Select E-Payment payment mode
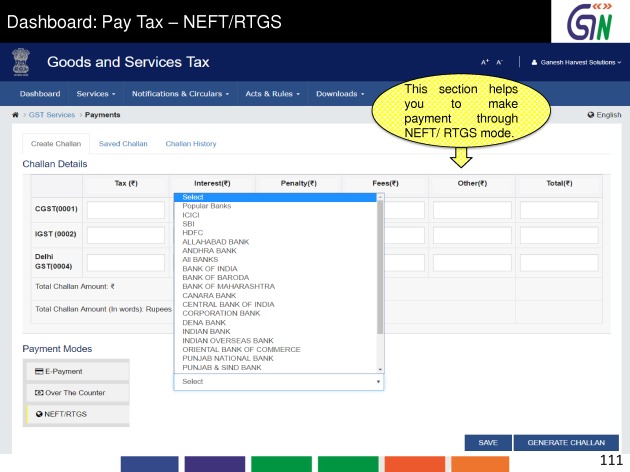The image size is (630, 472). 78,371
